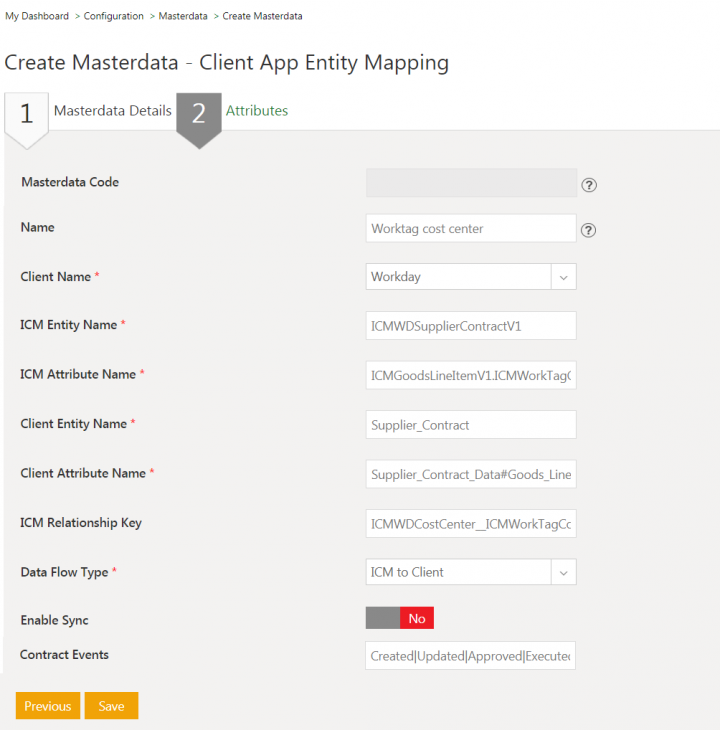Click the Name input field

[x=471, y=229]
